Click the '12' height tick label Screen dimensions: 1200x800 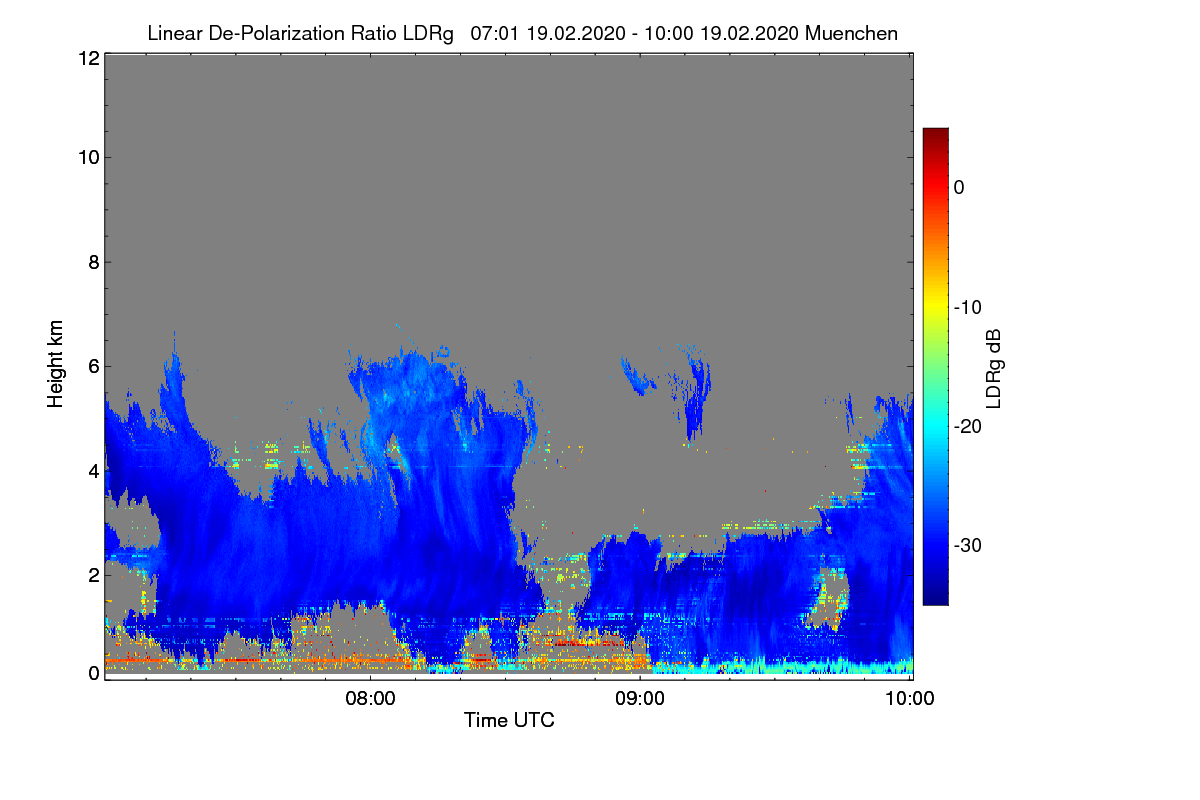pyautogui.click(x=87, y=58)
